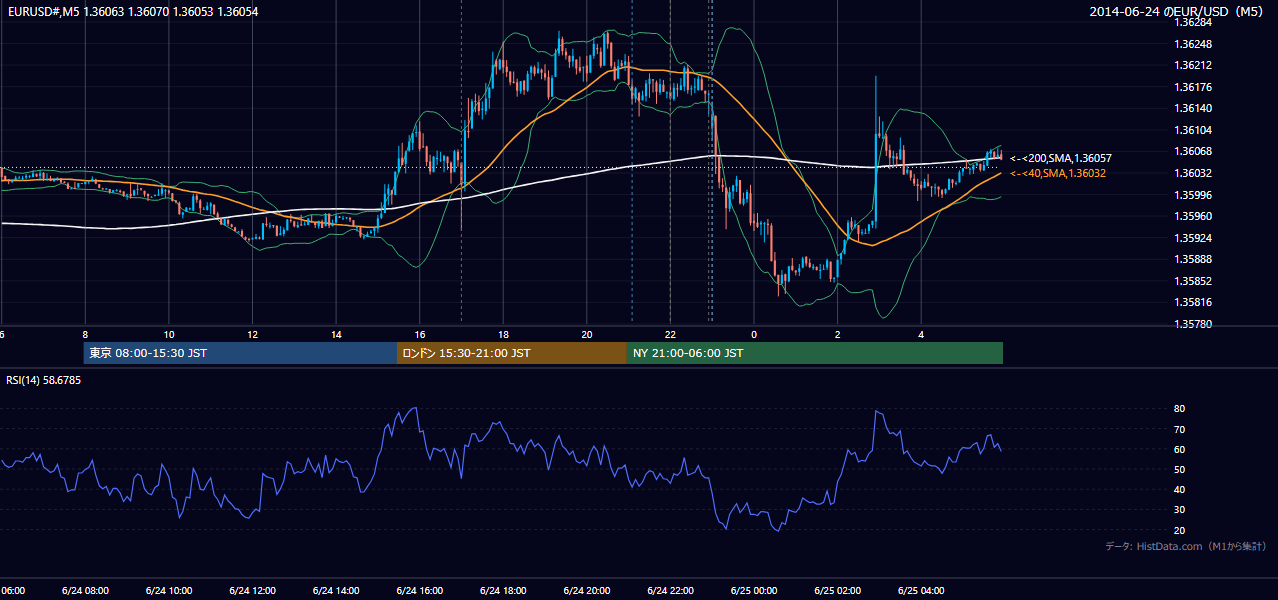Viewport: 1278px width, 600px height.
Task: Click the 1.35960 price axis label
Action: point(1193,216)
